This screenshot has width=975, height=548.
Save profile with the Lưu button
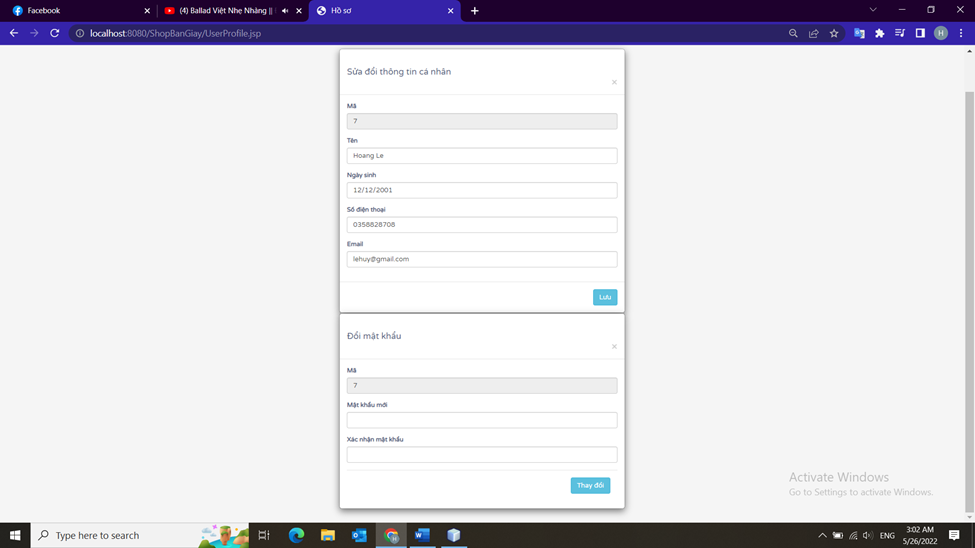coord(605,297)
